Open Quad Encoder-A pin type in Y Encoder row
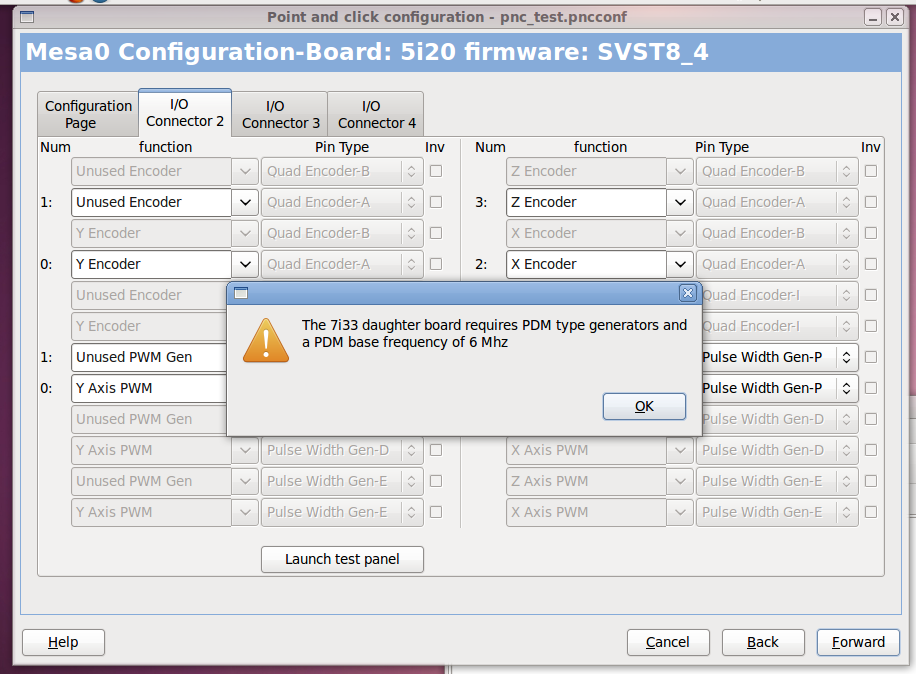916x674 pixels. click(342, 264)
